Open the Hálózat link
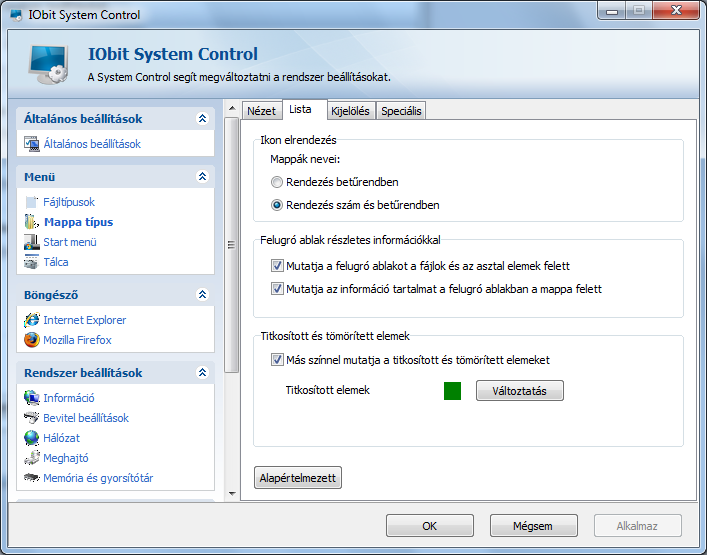Image resolution: width=707 pixels, height=555 pixels. tap(61, 438)
